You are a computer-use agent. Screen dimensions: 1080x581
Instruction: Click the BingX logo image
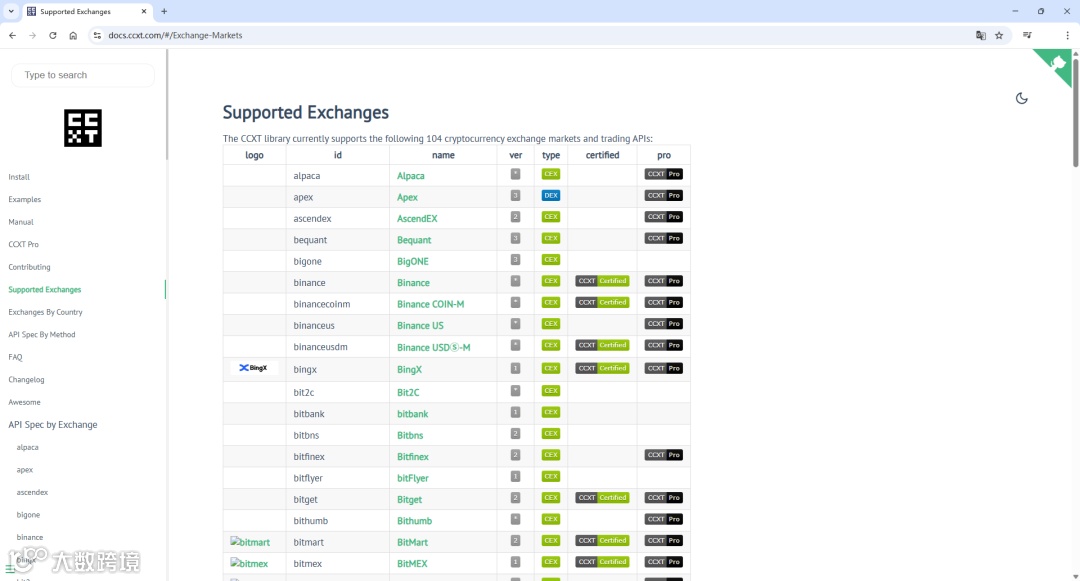pos(253,368)
